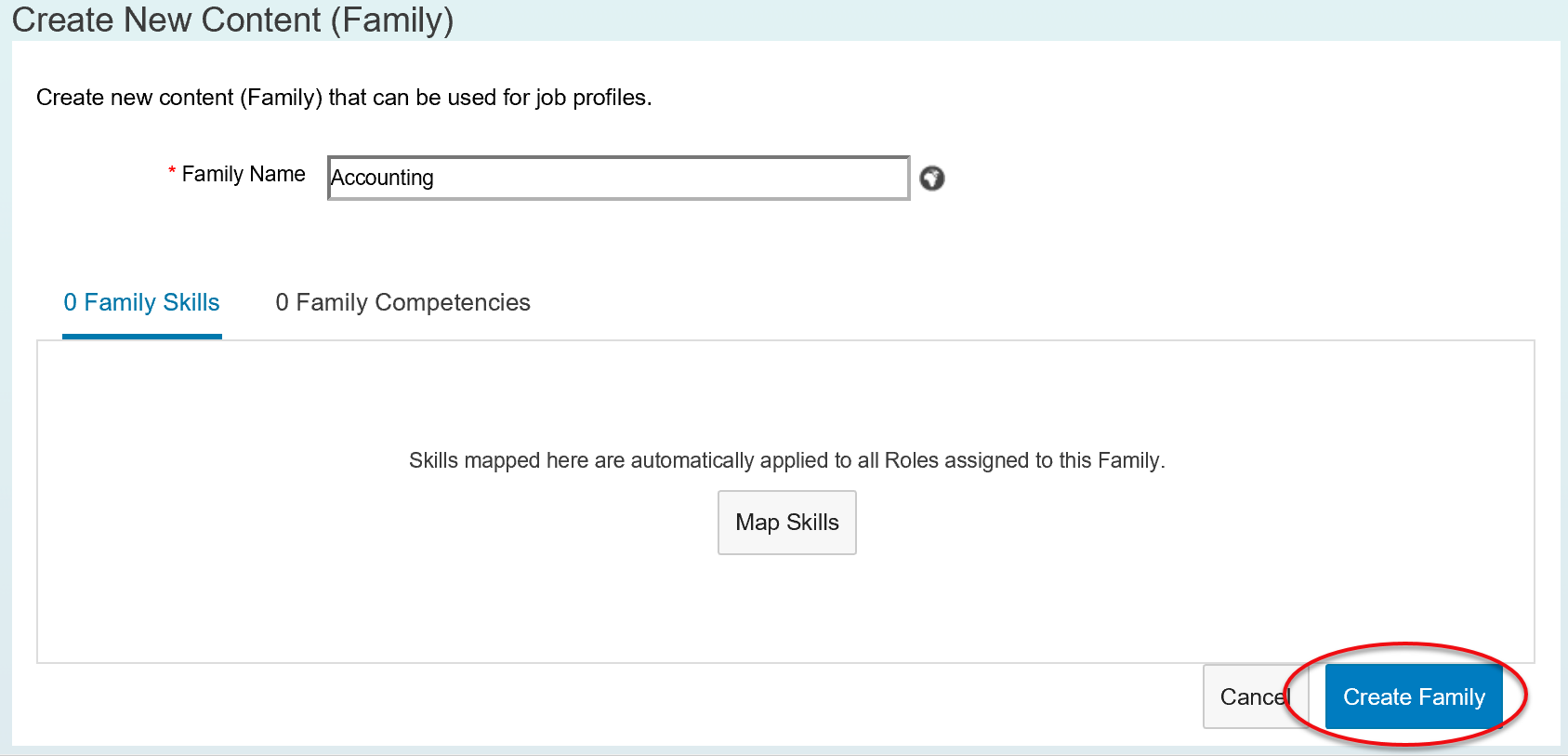The image size is (1568, 756).
Task: Click into the Family Name input field
Action: click(x=619, y=178)
